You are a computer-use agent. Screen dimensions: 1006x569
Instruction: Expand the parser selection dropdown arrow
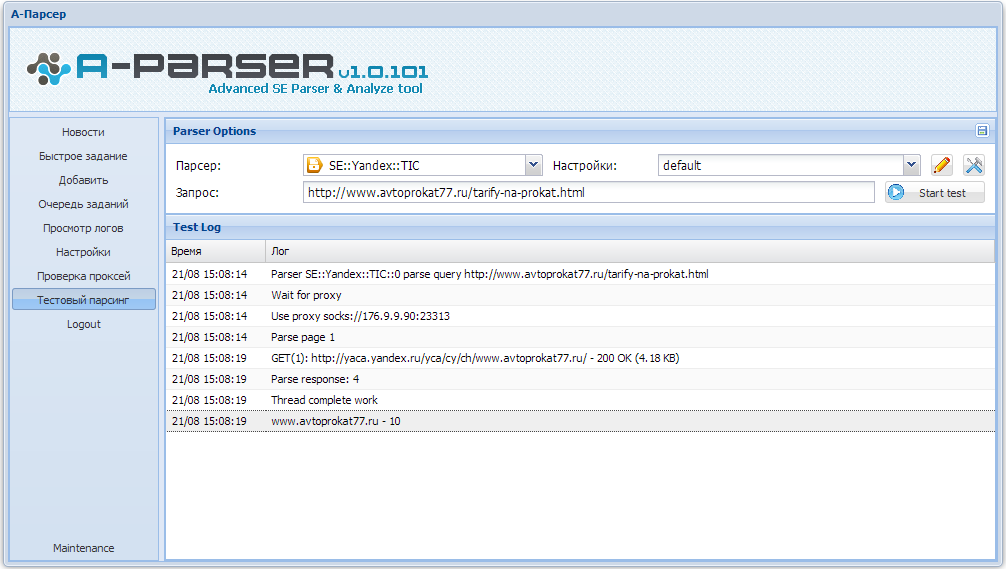click(533, 166)
